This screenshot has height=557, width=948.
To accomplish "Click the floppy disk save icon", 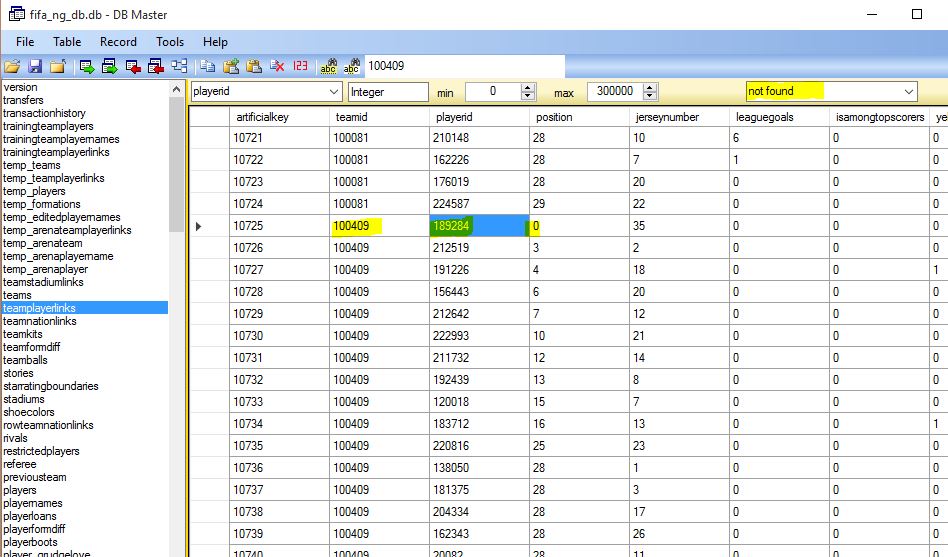I will 35,67.
